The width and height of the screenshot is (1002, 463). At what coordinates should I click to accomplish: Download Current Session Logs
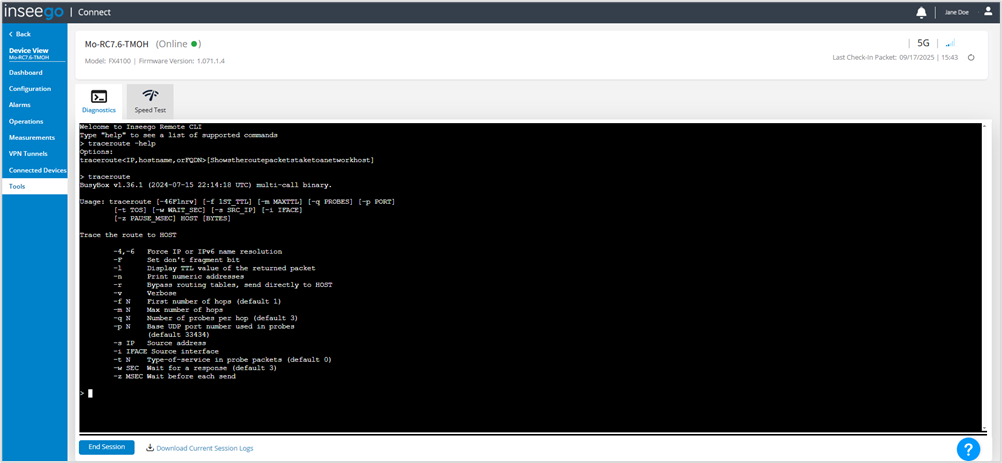[x=199, y=448]
